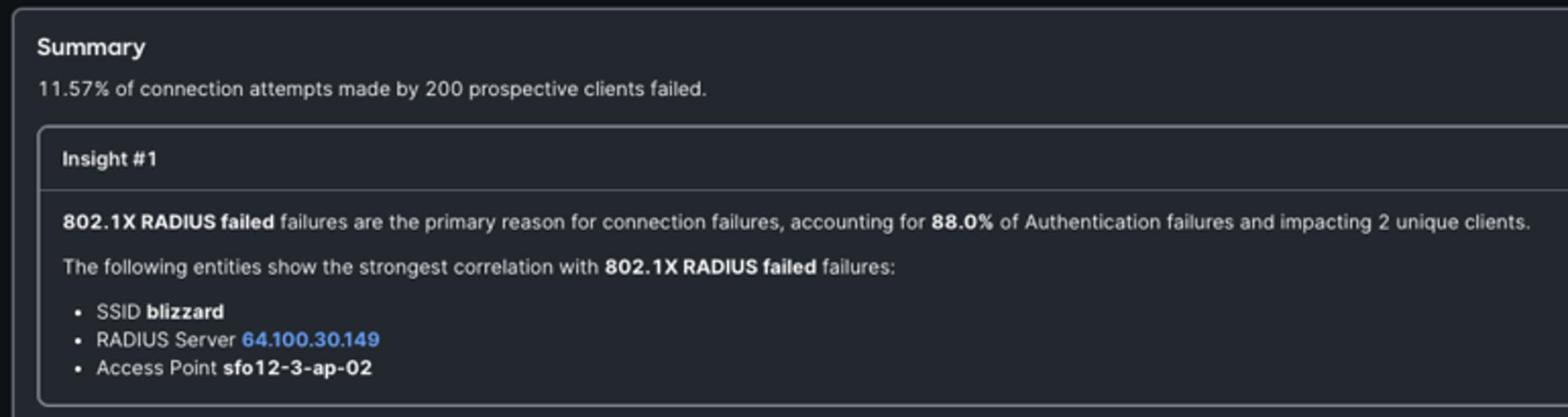Click the first bold 802.1X RADIUS failed text
The width and height of the screenshot is (1568, 417).
(168, 222)
